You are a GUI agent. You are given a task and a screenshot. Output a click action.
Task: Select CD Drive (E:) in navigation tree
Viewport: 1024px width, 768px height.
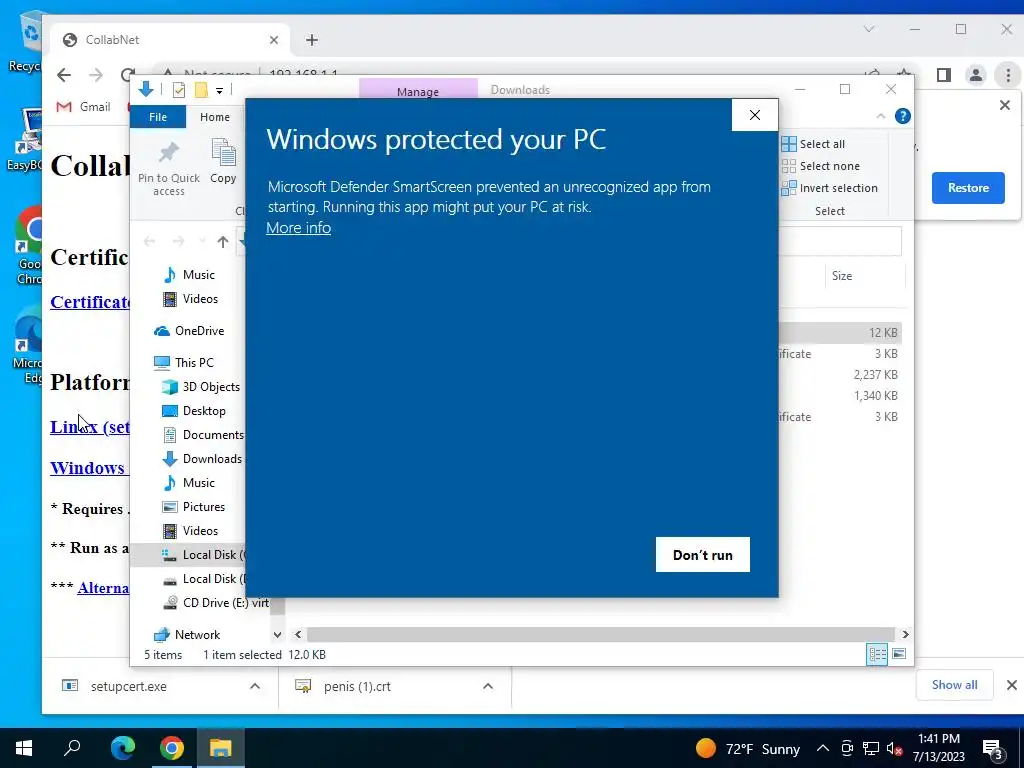coord(216,603)
